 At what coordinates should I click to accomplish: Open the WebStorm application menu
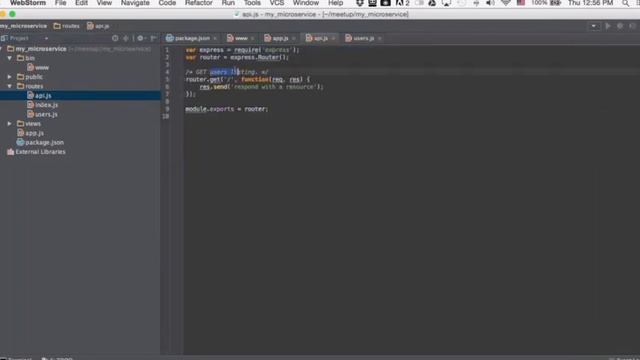click(x=28, y=3)
